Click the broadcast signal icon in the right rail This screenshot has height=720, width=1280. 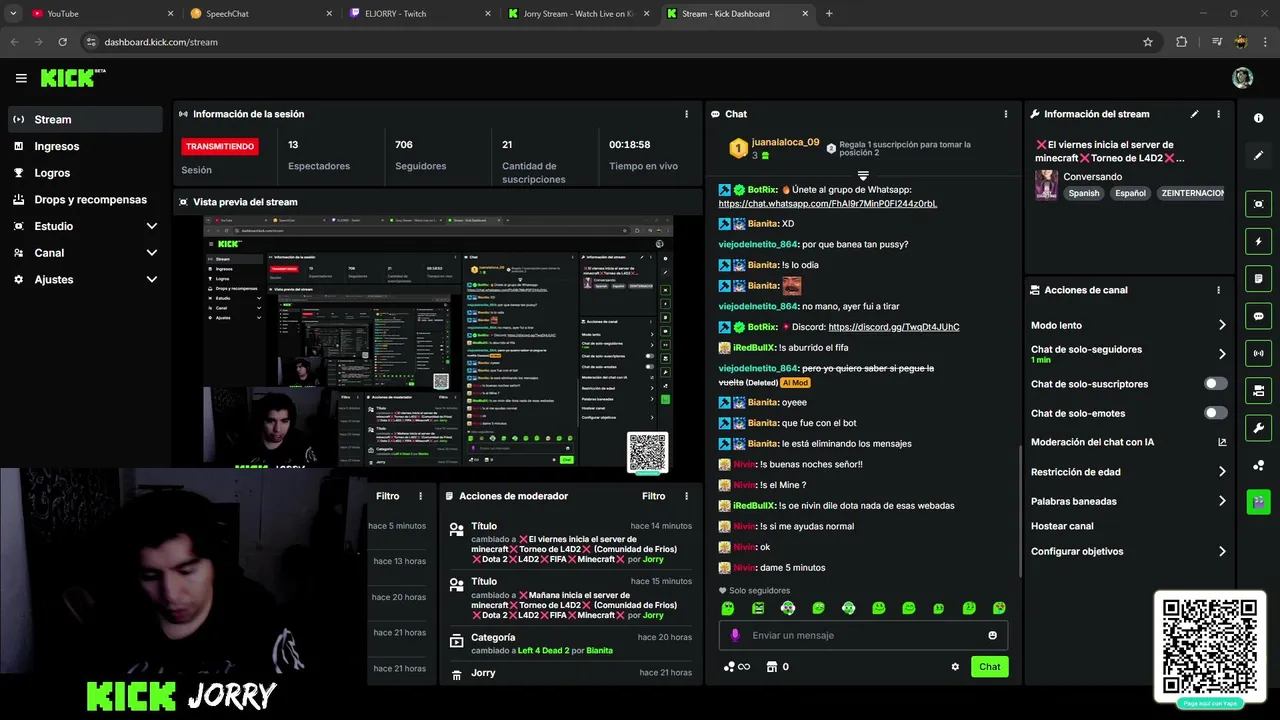coord(1258,353)
